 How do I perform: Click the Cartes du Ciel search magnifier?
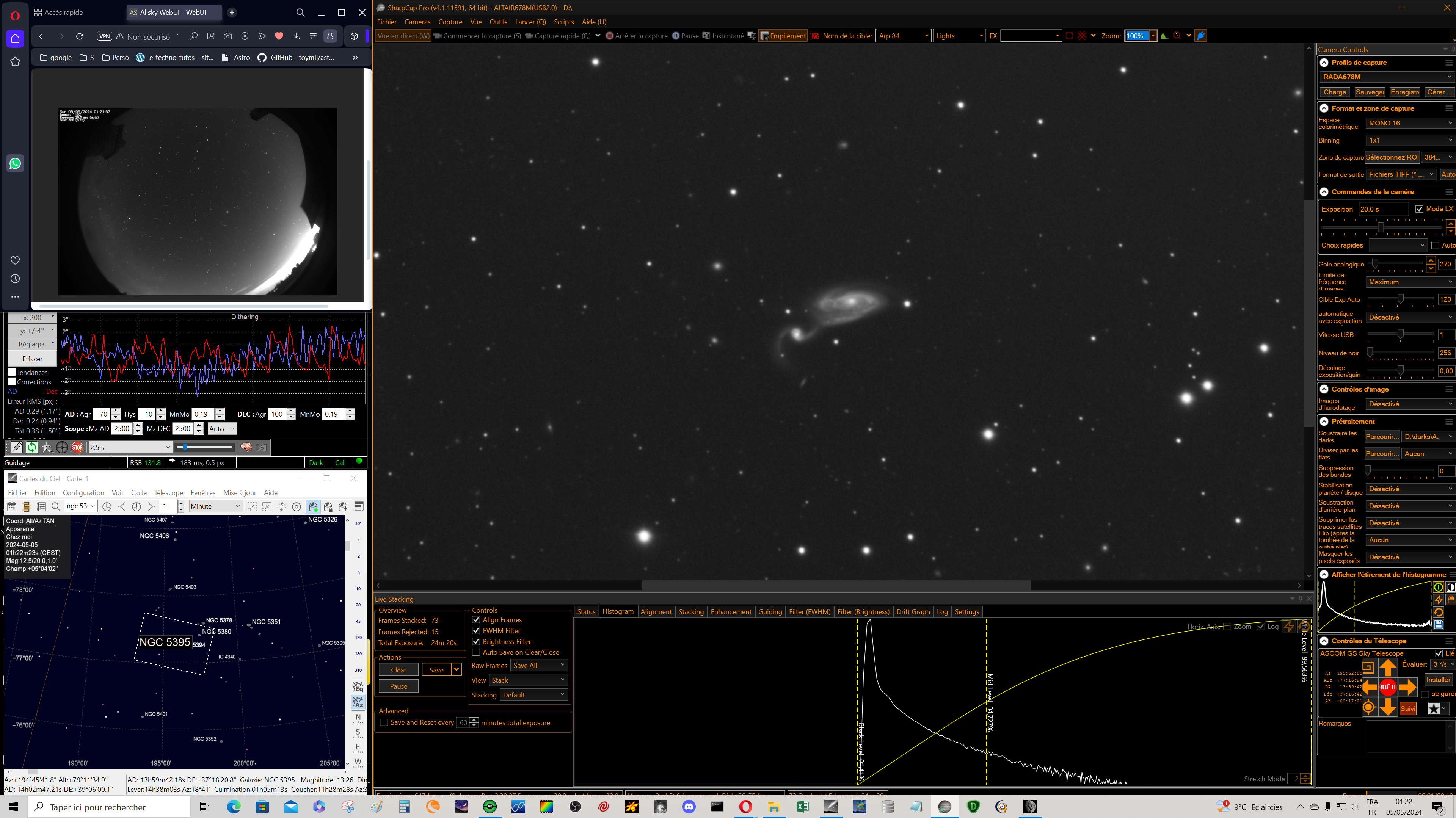[55, 507]
